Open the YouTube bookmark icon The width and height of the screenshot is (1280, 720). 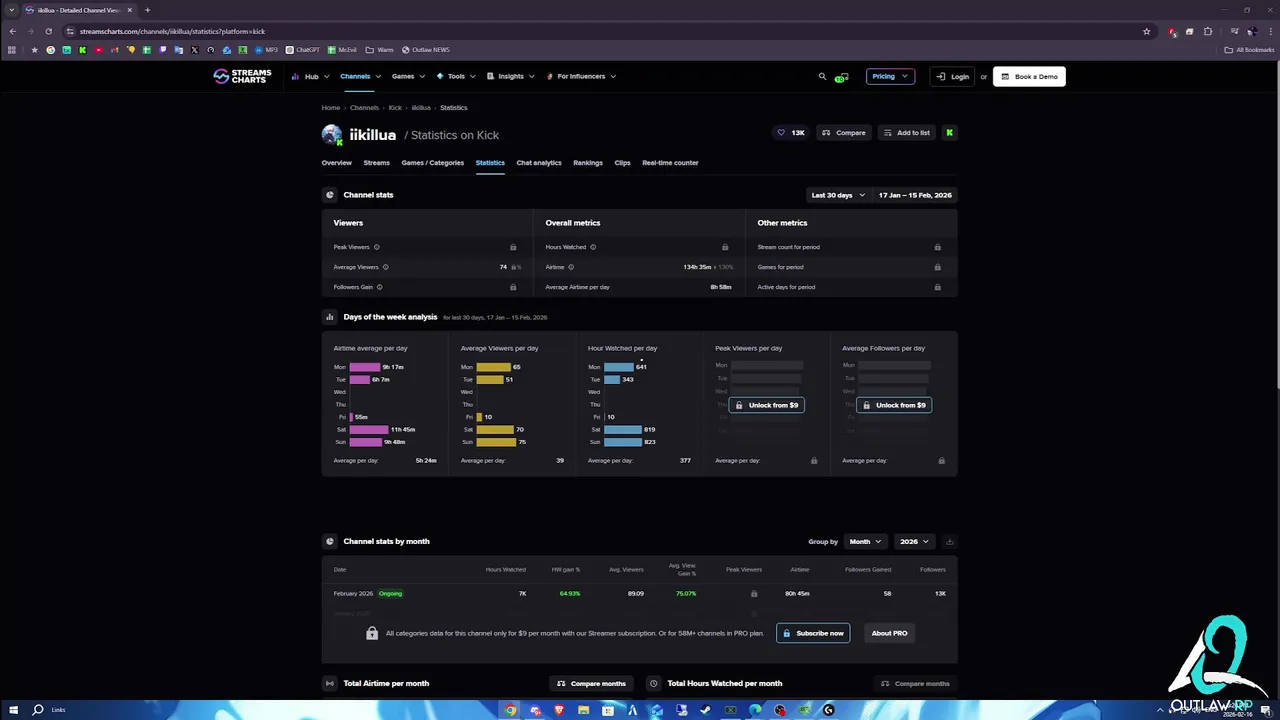98,49
